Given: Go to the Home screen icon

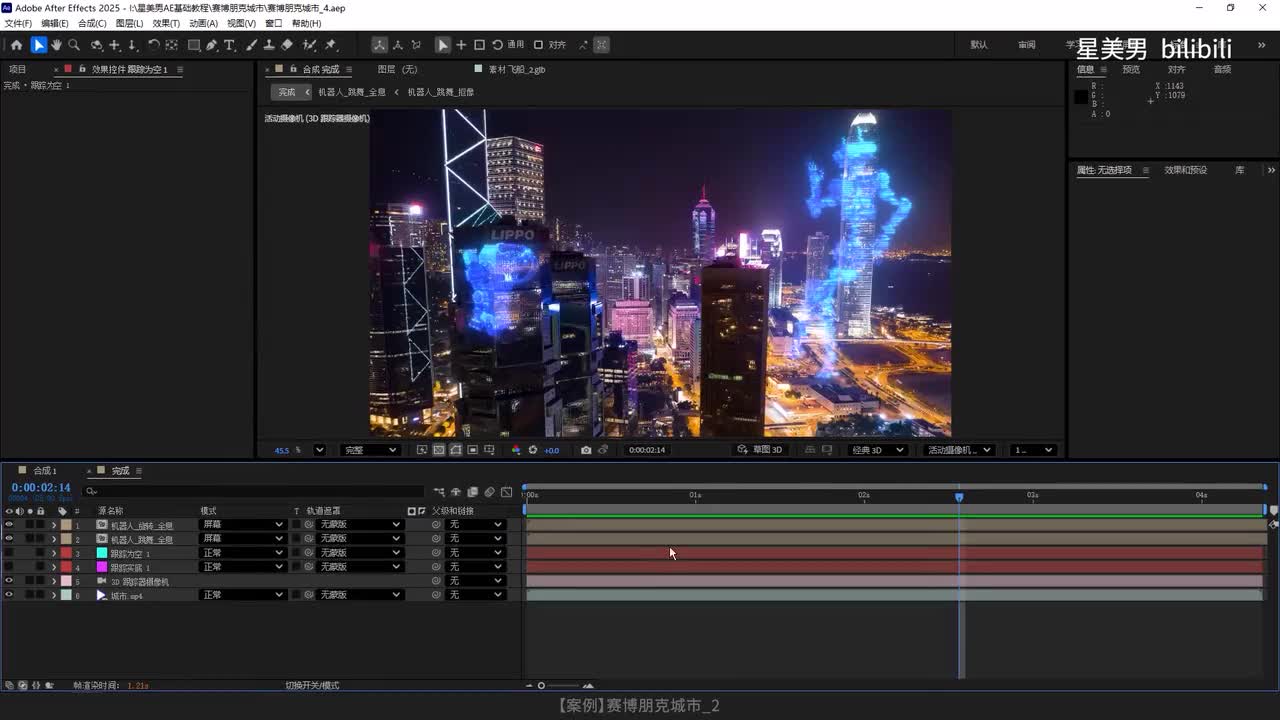Looking at the screenshot, I should pyautogui.click(x=16, y=45).
